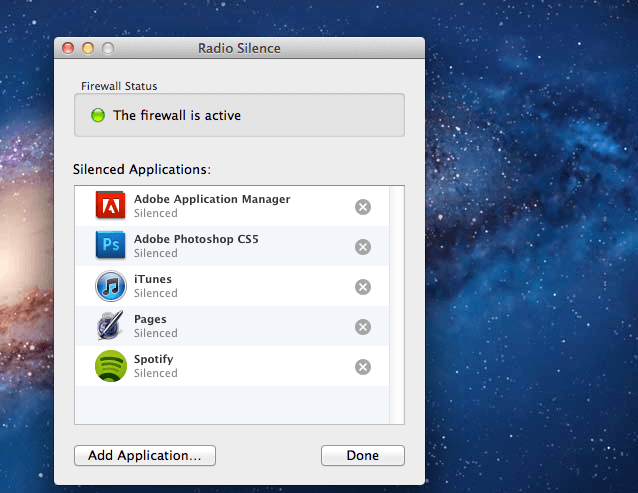Select the Adobe Photoshop CS5 name text
Viewport: 638px width, 493px height.
click(196, 239)
